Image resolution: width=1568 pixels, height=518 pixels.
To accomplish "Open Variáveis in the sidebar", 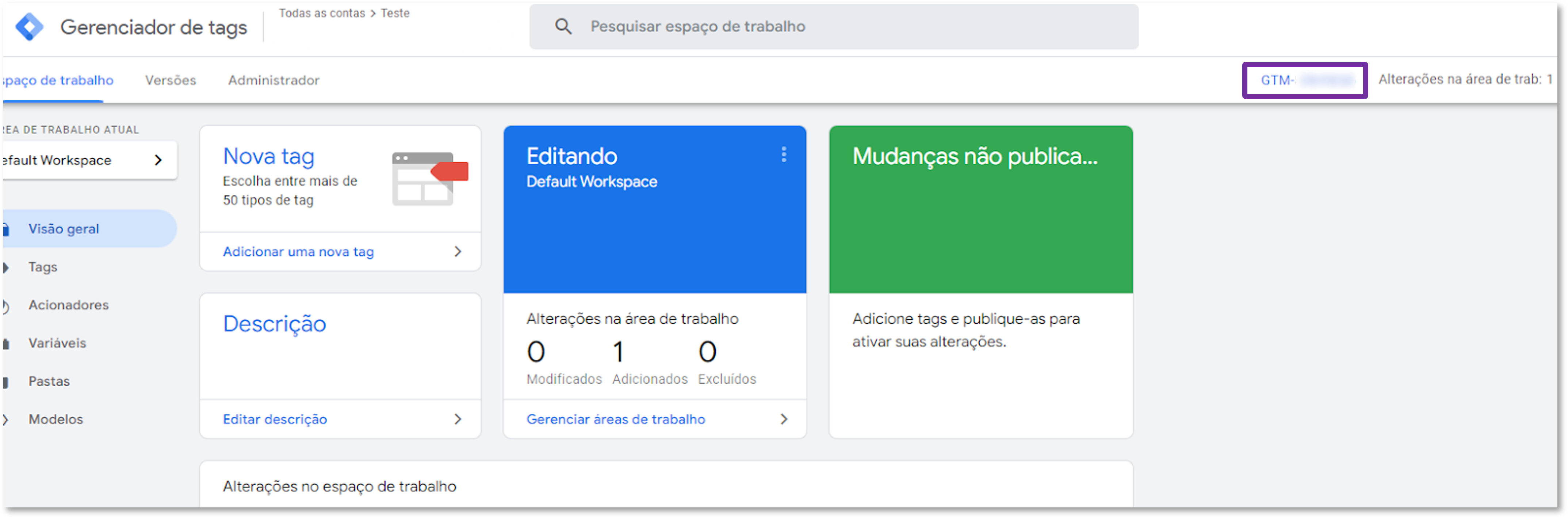I will click(57, 343).
